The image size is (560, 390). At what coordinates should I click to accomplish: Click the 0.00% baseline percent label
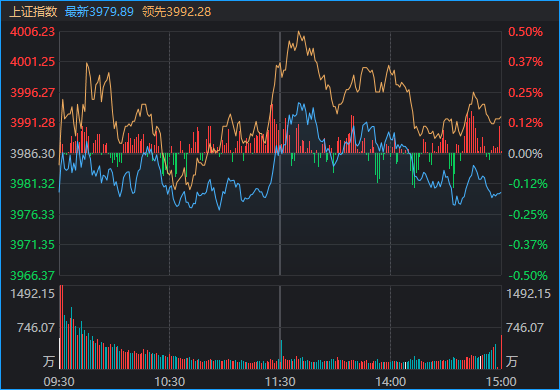click(525, 154)
